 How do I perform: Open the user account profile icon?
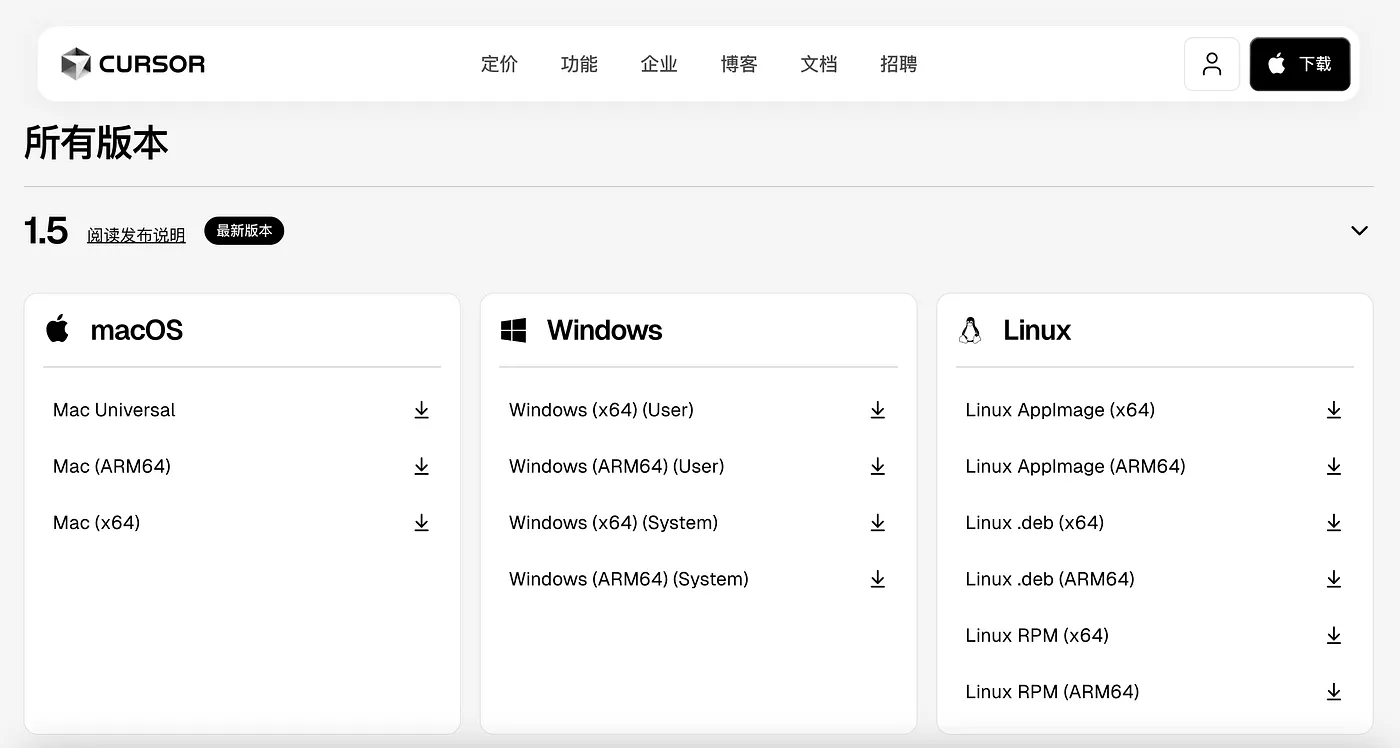[x=1212, y=64]
